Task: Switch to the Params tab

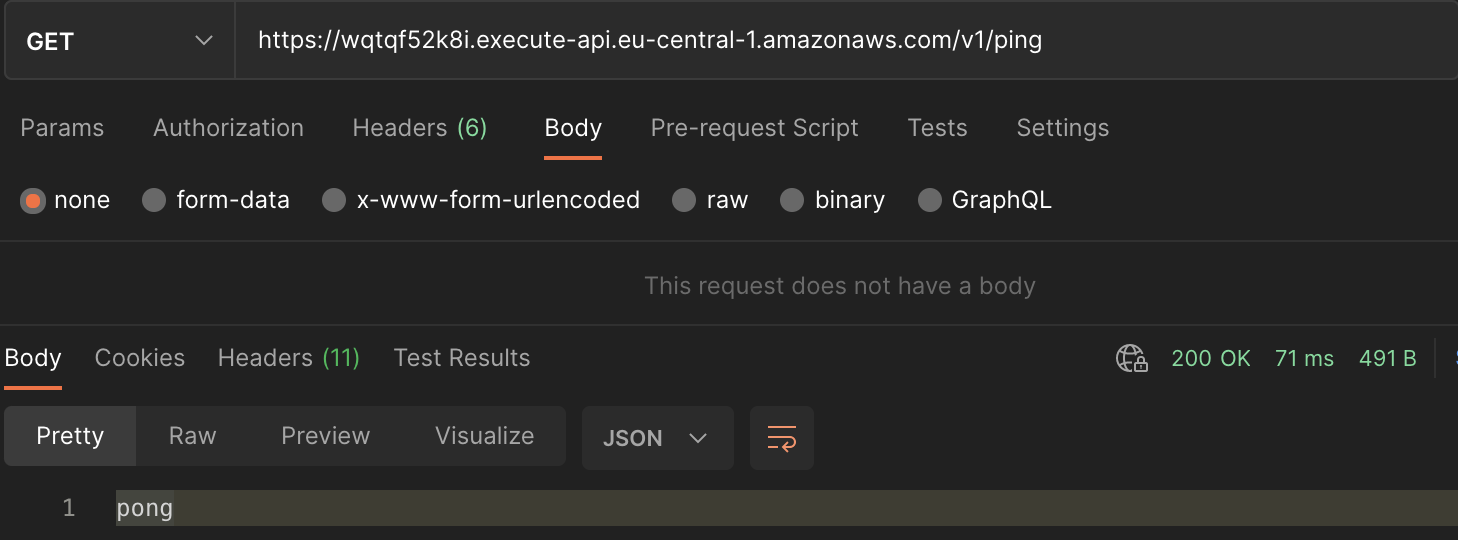Action: [62, 128]
